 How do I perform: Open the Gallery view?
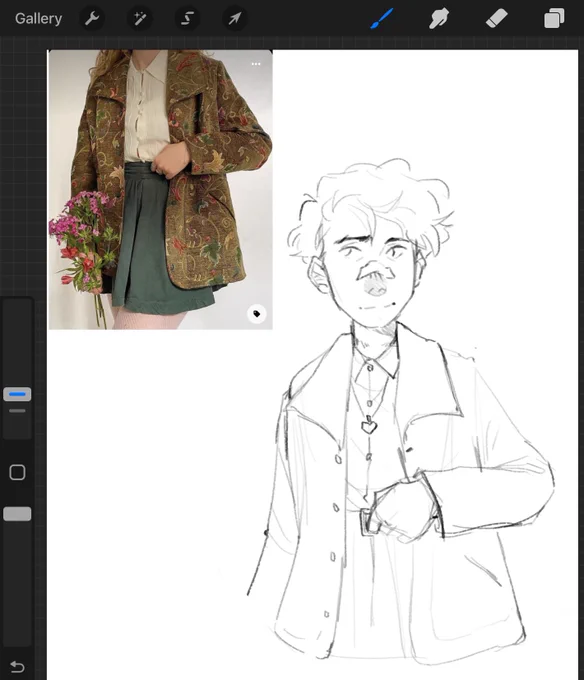38,19
